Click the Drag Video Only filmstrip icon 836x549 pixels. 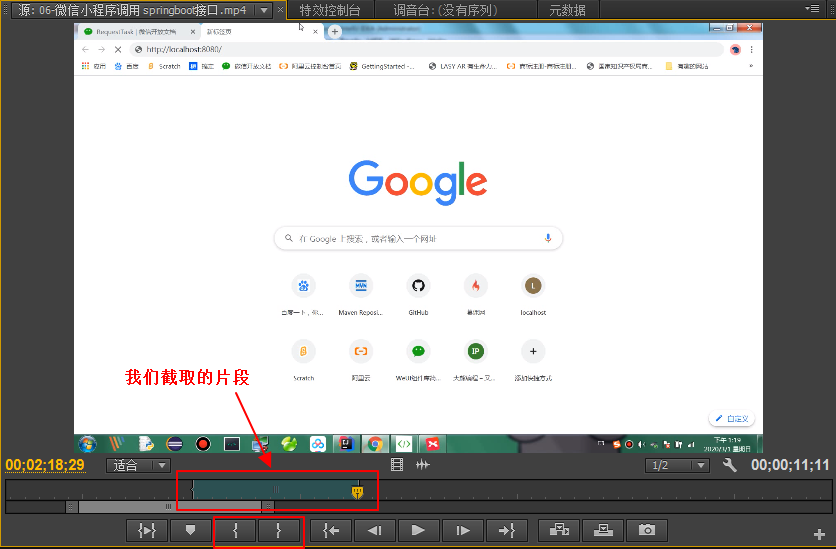pyautogui.click(x=397, y=465)
